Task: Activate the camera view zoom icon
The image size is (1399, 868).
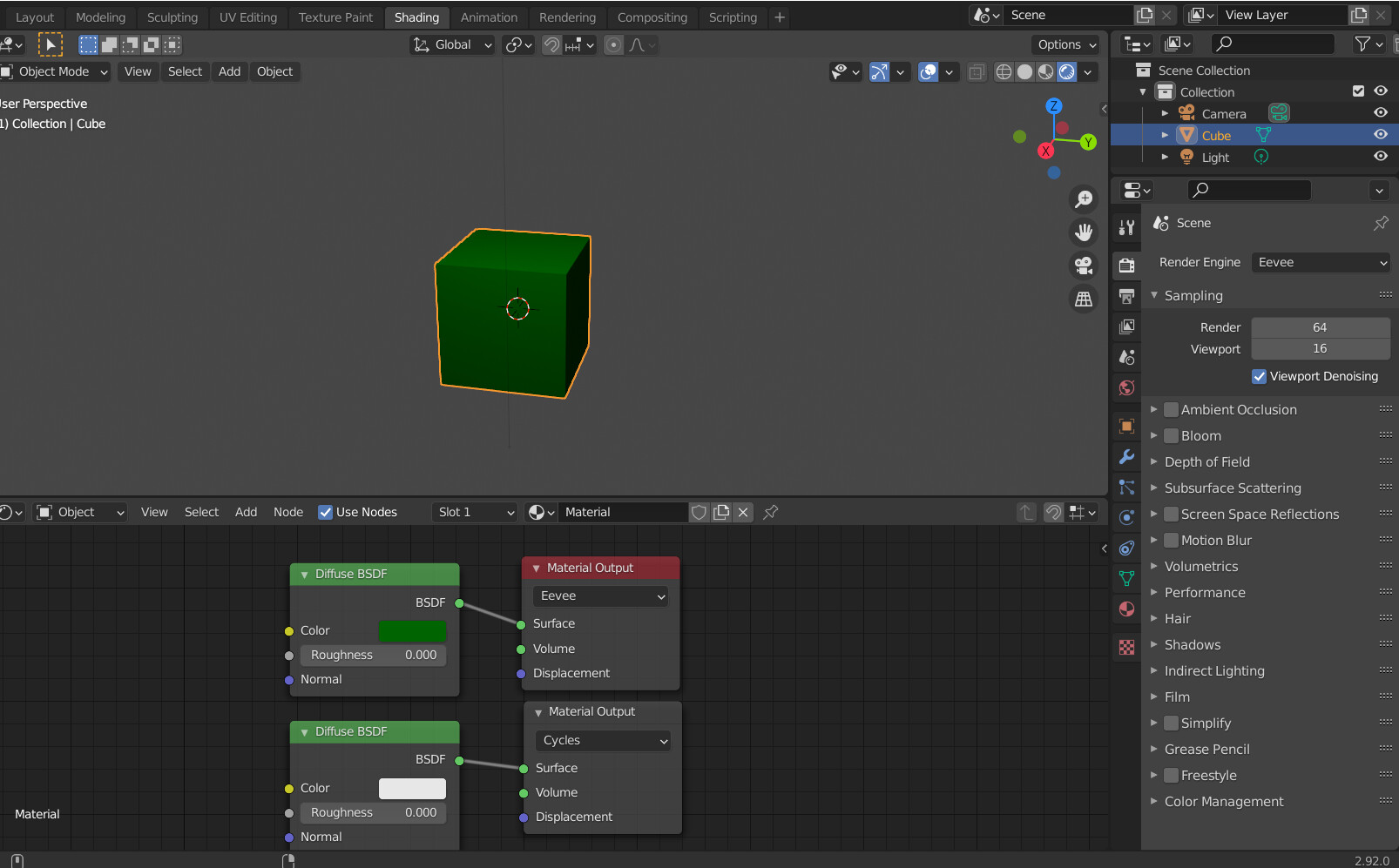Action: pos(1084,199)
